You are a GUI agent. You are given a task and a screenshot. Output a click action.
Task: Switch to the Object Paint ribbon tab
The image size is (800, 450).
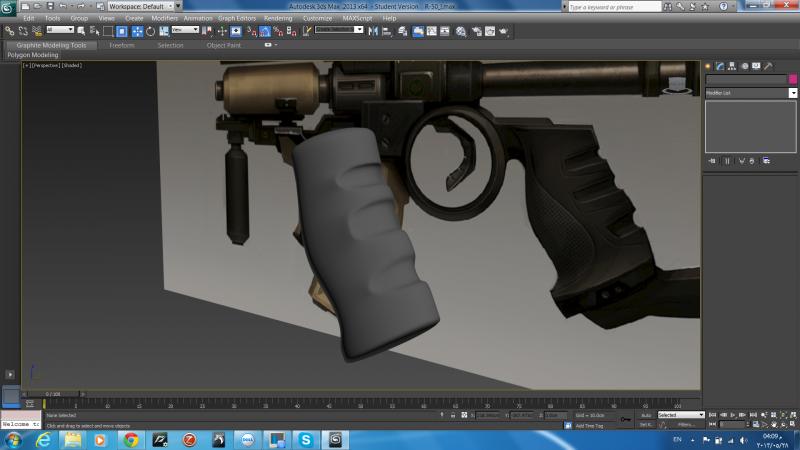(223, 45)
